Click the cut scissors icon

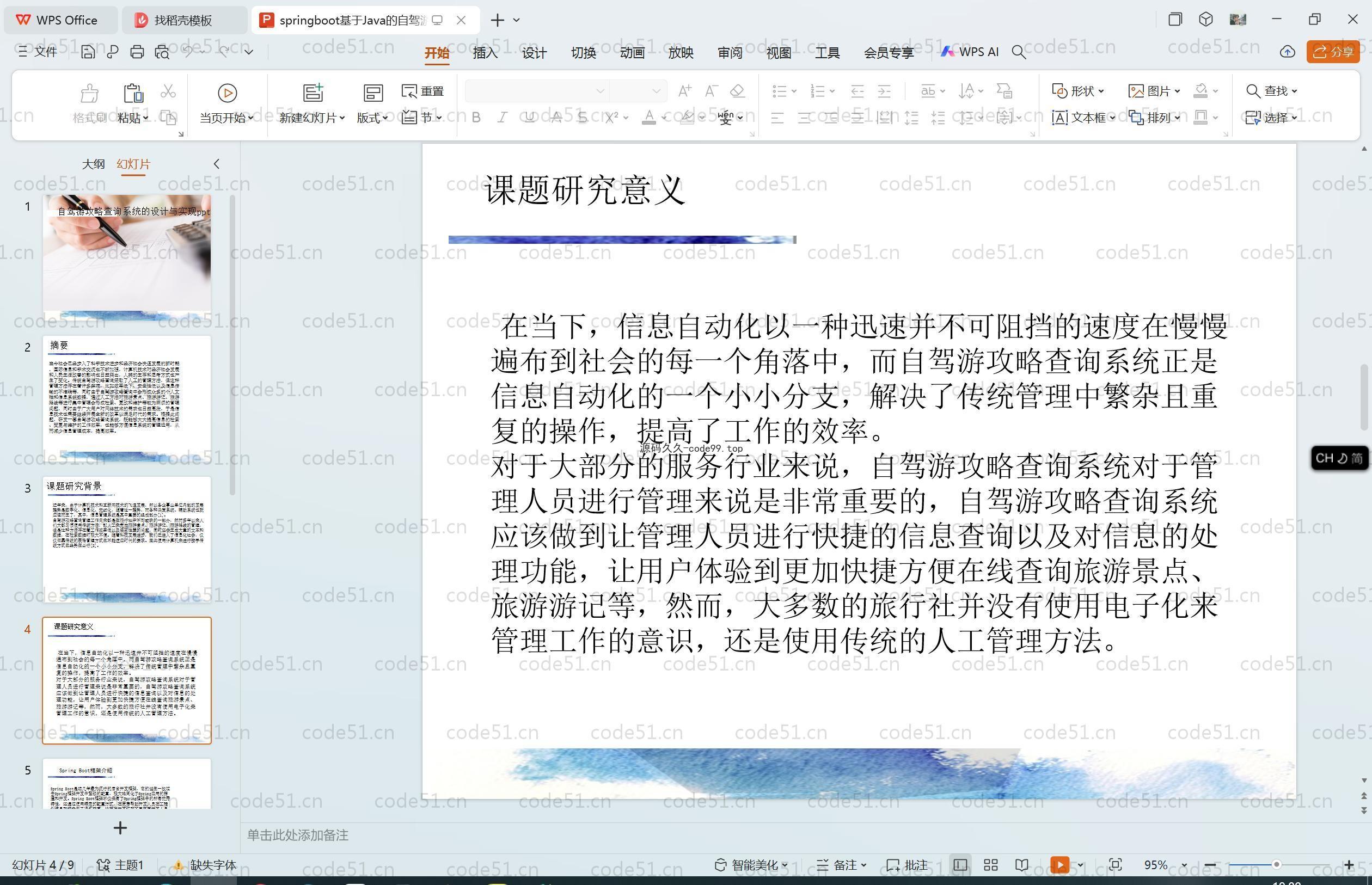click(168, 91)
